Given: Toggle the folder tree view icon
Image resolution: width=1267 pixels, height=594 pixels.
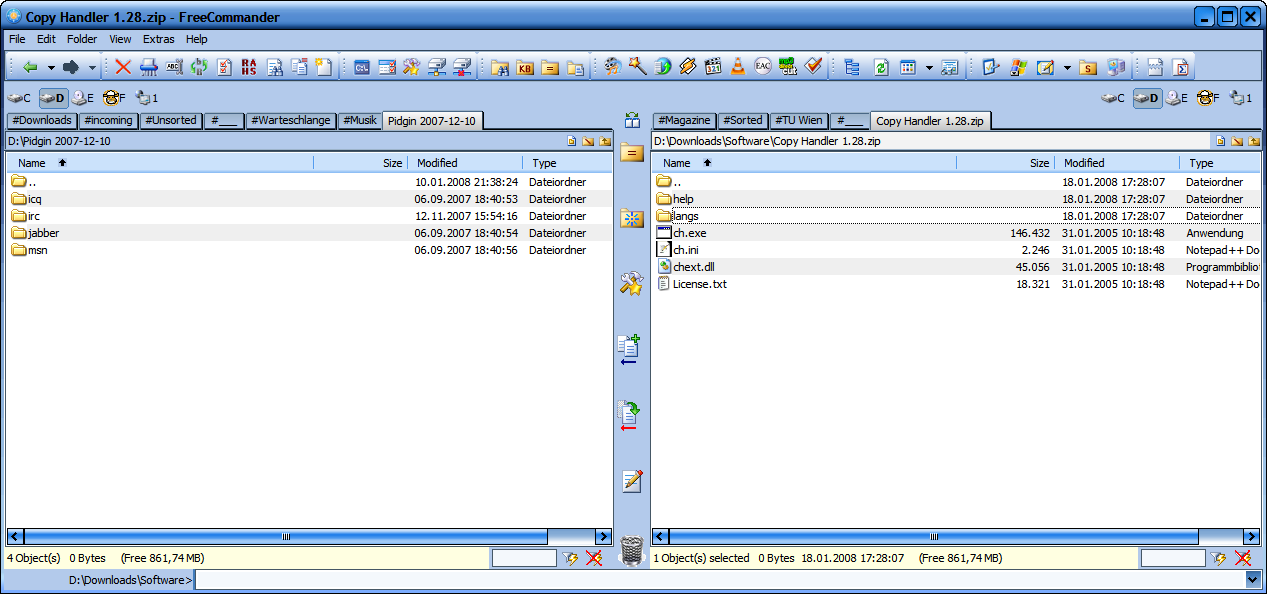Looking at the screenshot, I should pyautogui.click(x=852, y=67).
